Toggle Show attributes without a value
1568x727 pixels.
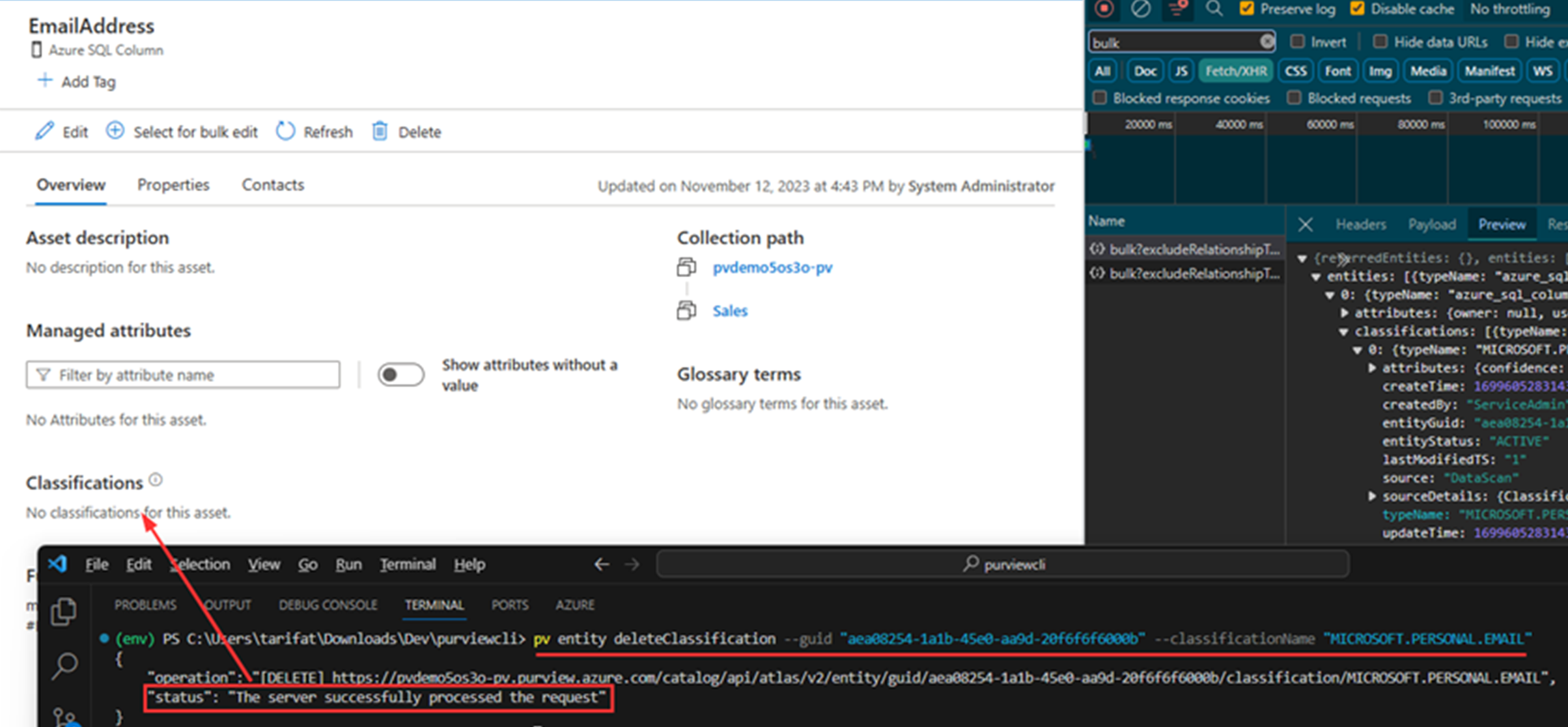[x=400, y=375]
